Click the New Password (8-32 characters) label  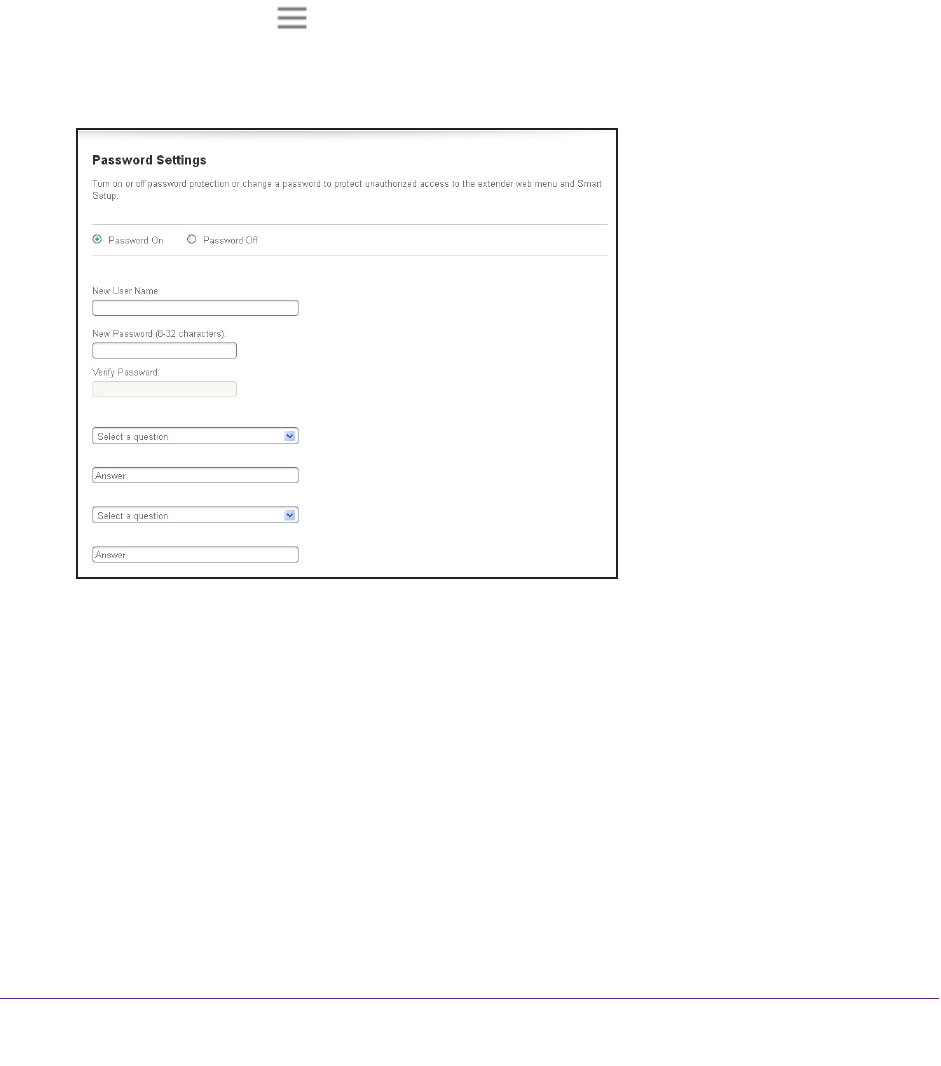(159, 334)
